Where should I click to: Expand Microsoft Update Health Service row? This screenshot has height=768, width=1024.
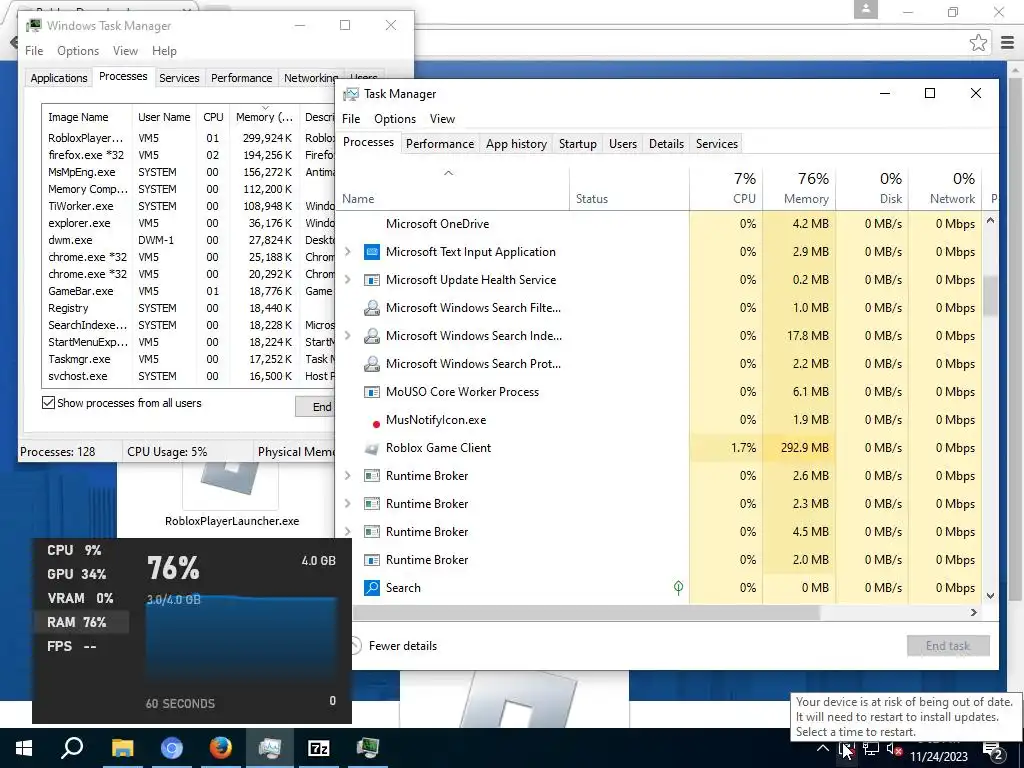pyautogui.click(x=347, y=280)
